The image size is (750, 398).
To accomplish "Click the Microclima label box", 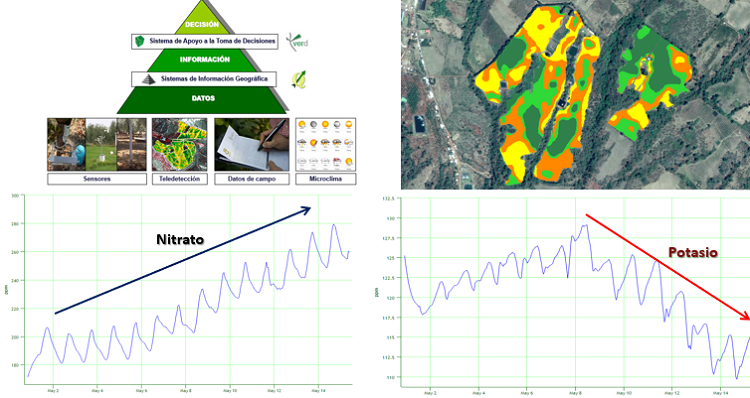I will click(x=325, y=179).
